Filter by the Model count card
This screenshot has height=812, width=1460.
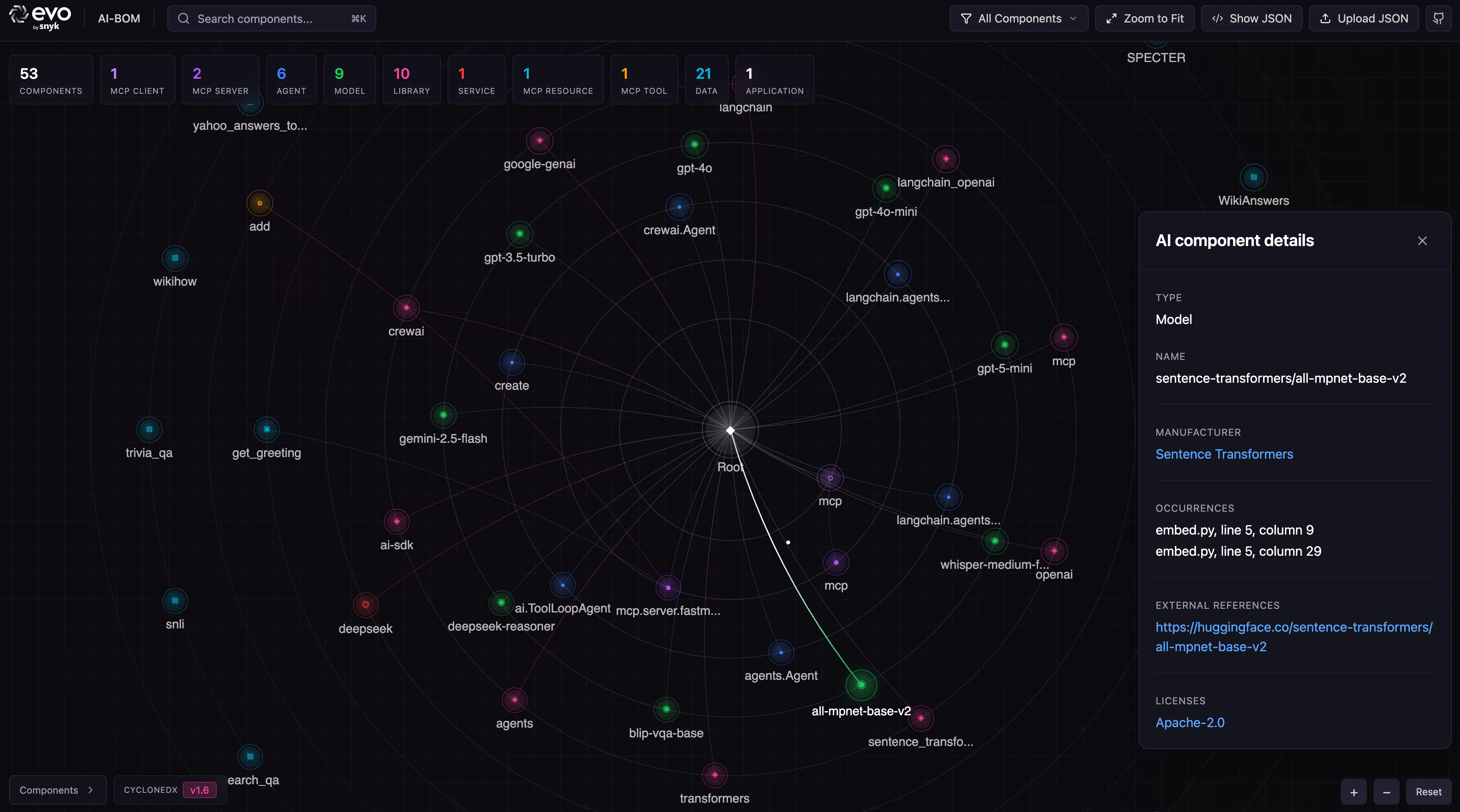[x=350, y=80]
